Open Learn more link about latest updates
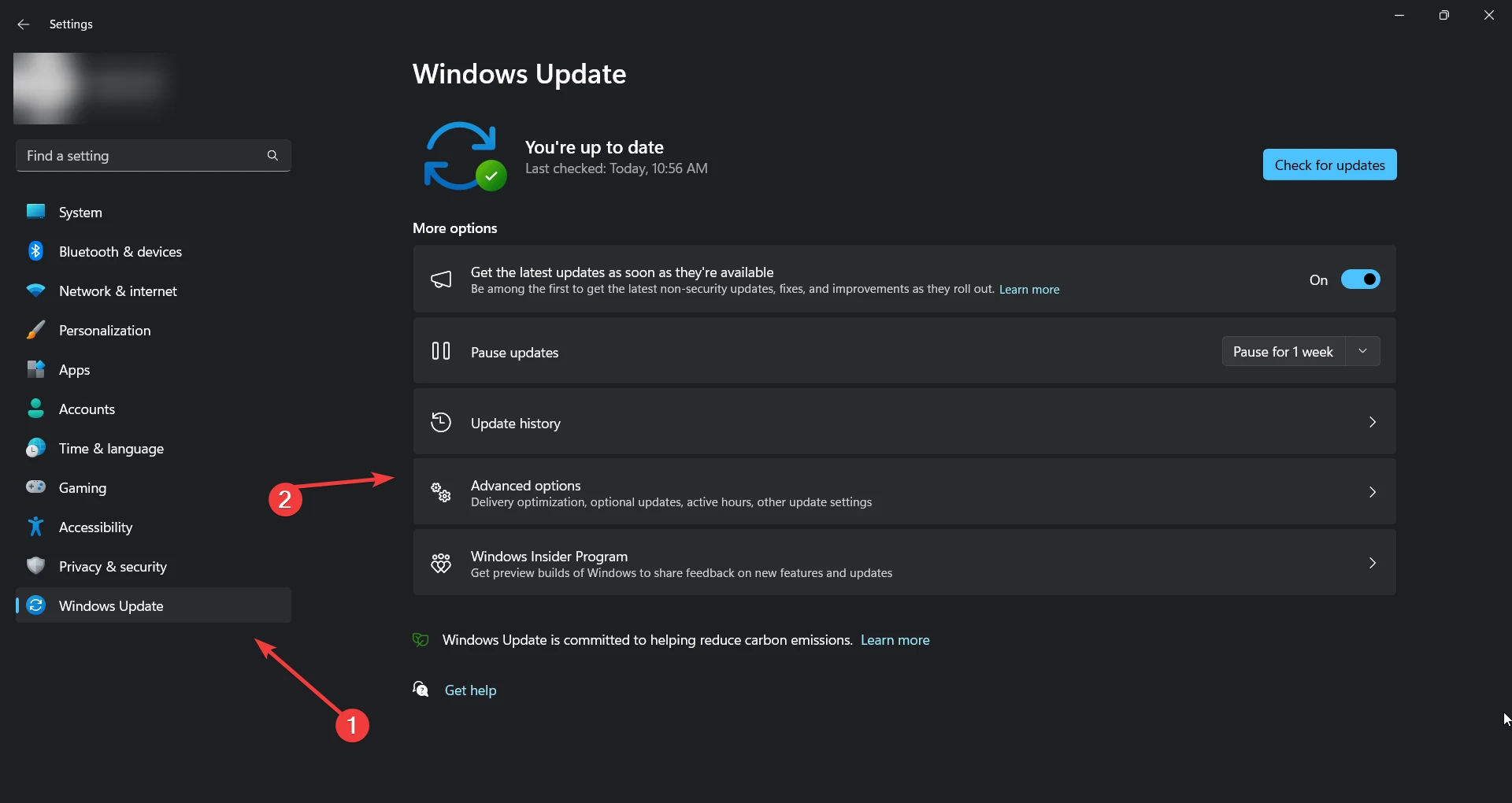Screen dimensions: 1512x803 pyautogui.click(x=1029, y=290)
